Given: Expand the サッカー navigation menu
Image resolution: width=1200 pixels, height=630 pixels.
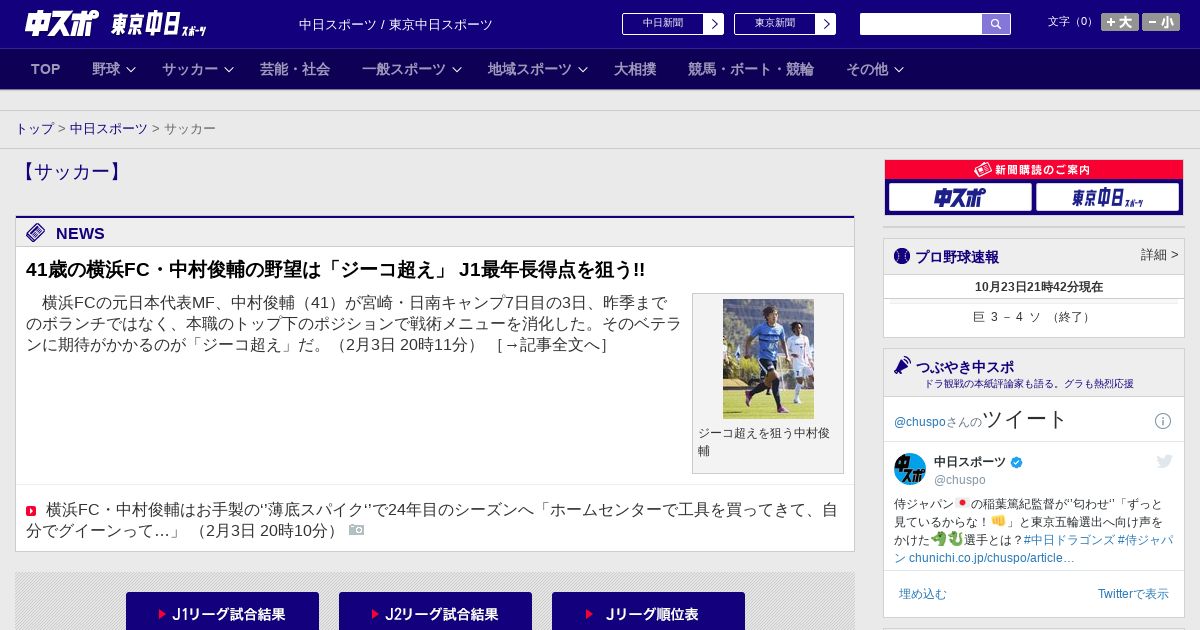Looking at the screenshot, I should point(198,69).
